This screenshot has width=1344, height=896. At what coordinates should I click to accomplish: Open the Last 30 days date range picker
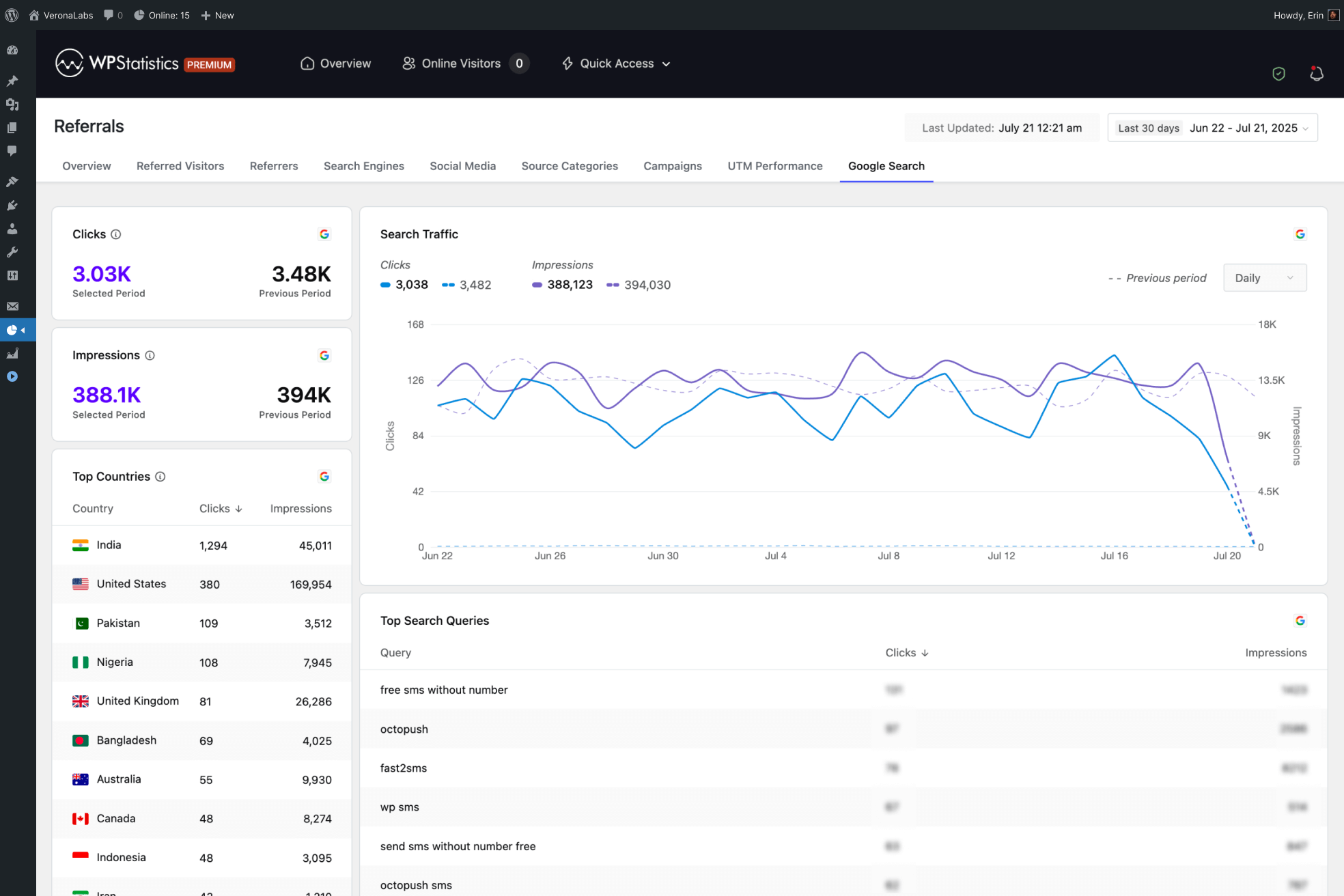(x=1213, y=128)
